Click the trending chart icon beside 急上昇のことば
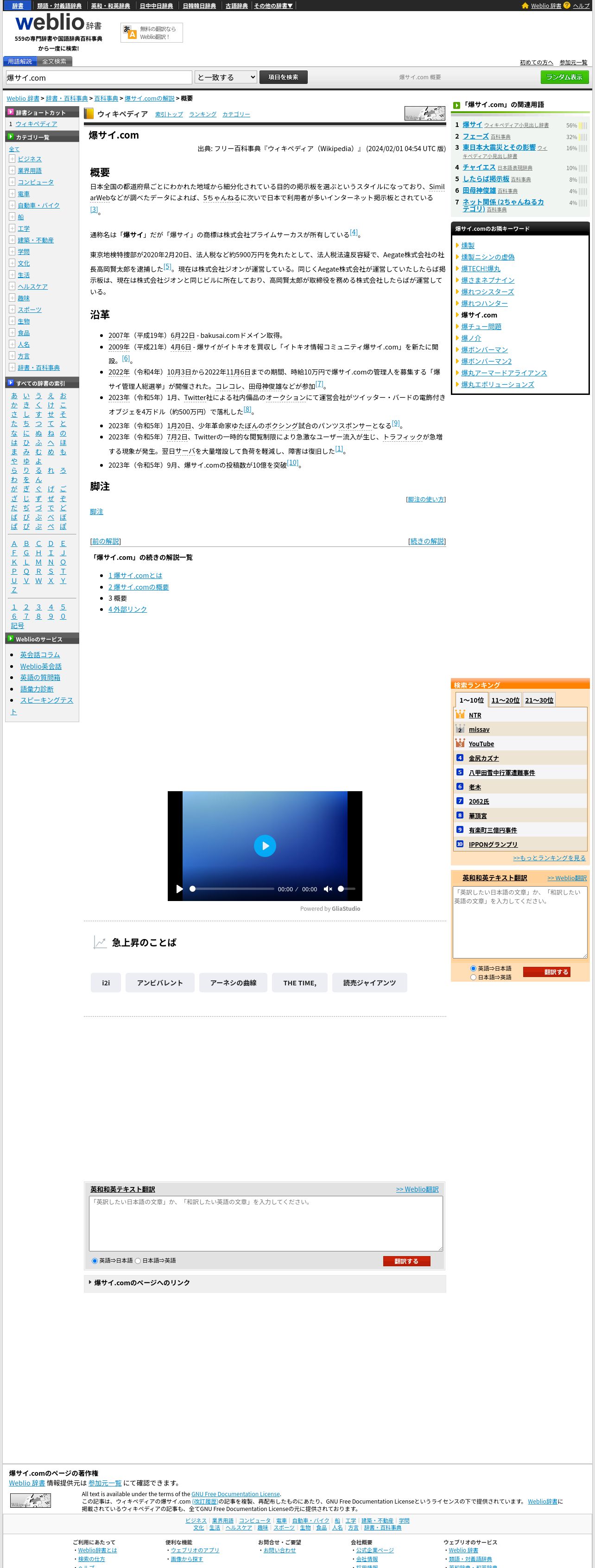Image resolution: width=595 pixels, height=1568 pixels. (100, 942)
